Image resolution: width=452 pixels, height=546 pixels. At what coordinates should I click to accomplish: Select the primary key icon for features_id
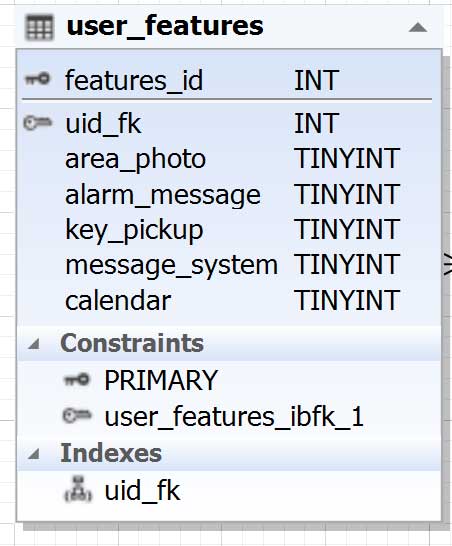click(x=37, y=79)
